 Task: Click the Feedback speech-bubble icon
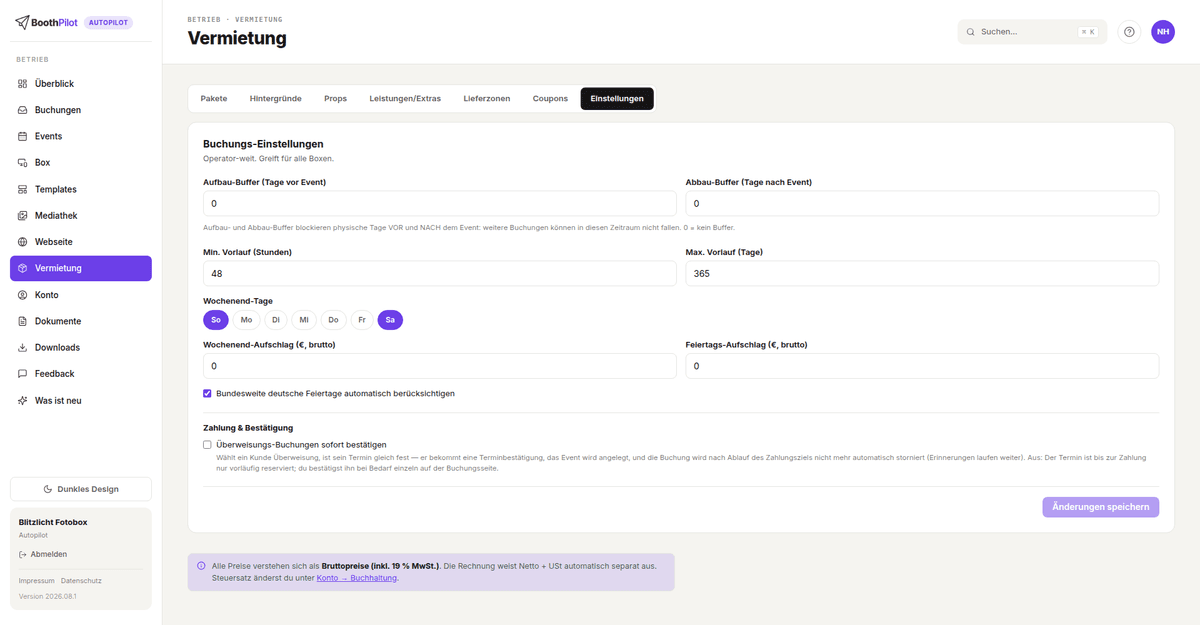pos(23,373)
